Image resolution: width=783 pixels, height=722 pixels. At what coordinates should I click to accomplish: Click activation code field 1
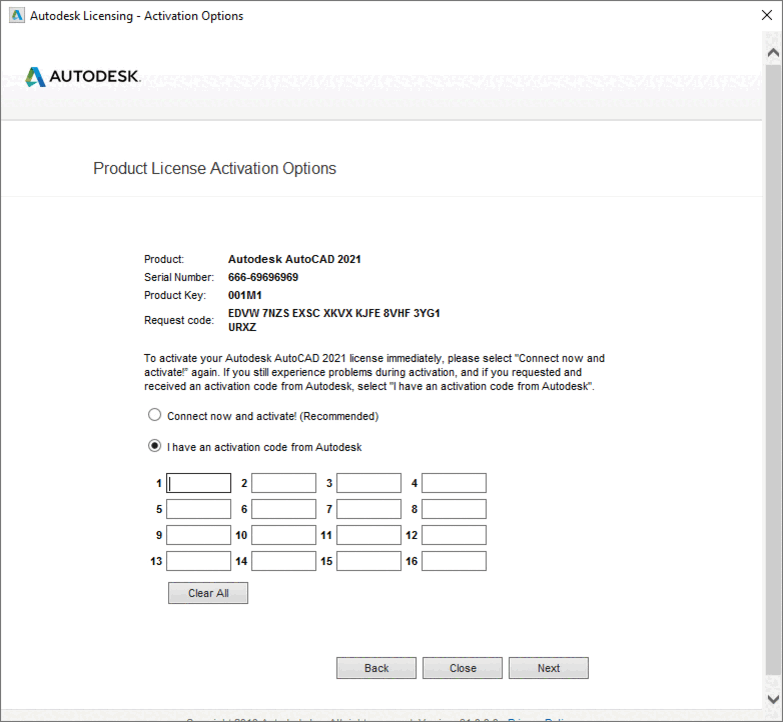pos(199,483)
